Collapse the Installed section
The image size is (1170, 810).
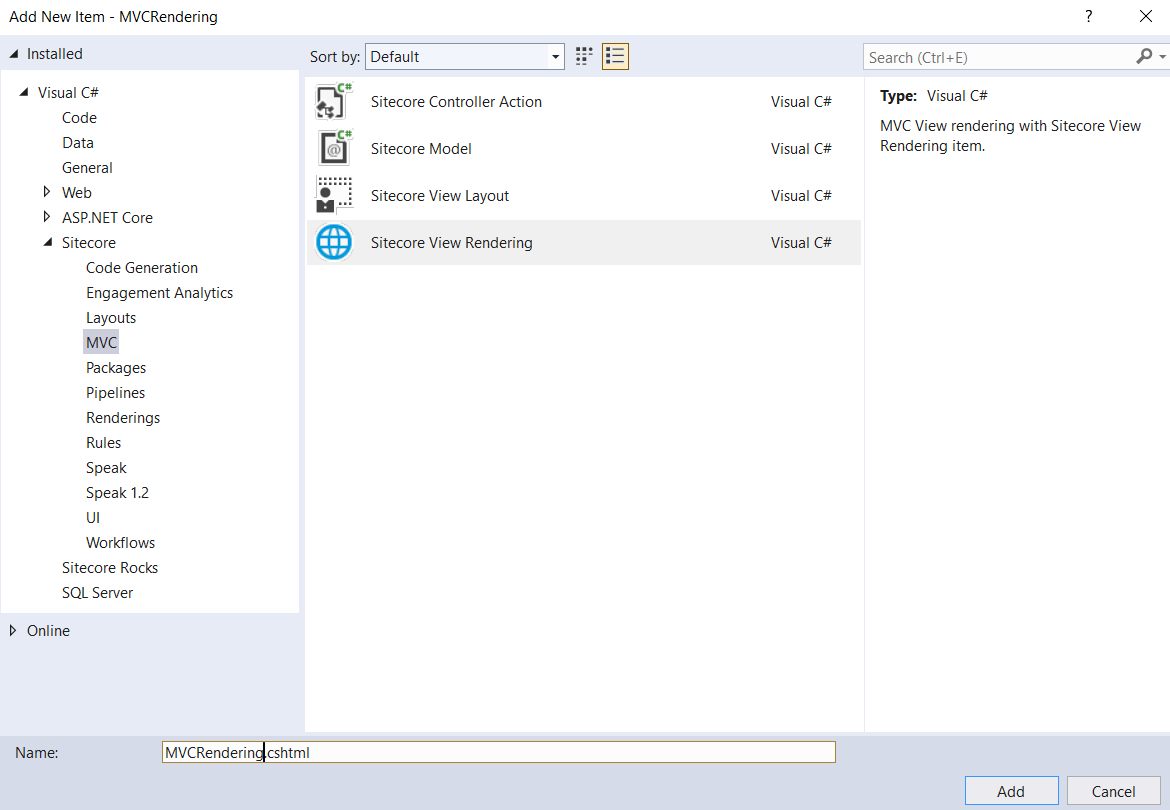[13, 54]
